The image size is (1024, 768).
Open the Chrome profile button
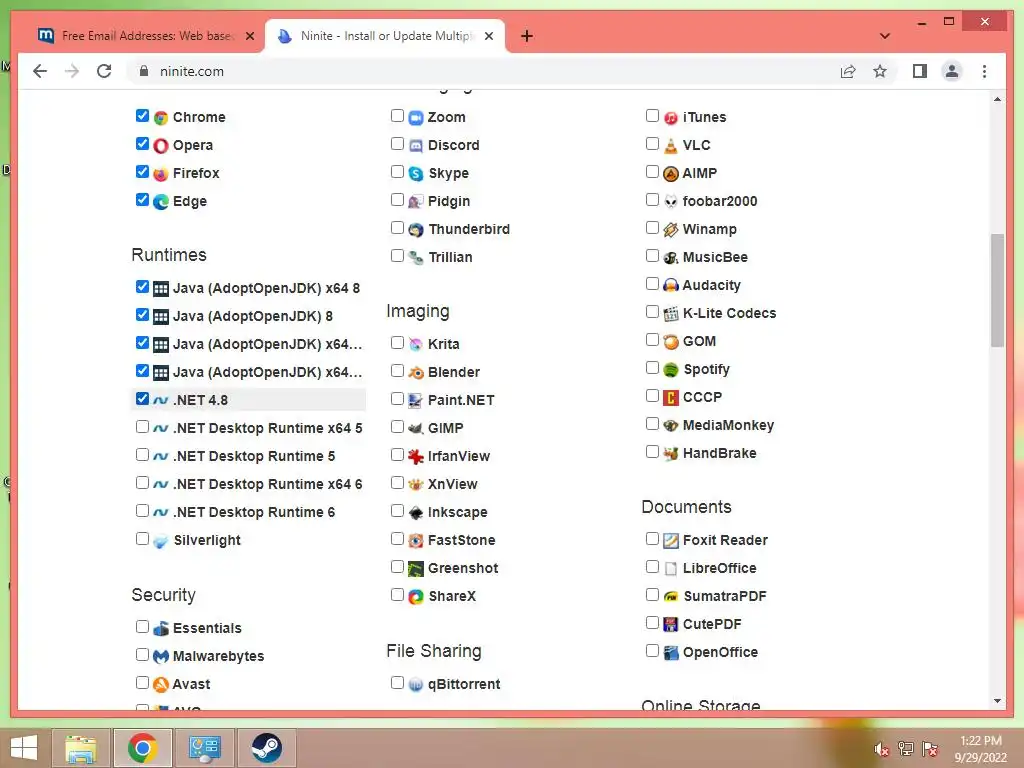(x=952, y=71)
